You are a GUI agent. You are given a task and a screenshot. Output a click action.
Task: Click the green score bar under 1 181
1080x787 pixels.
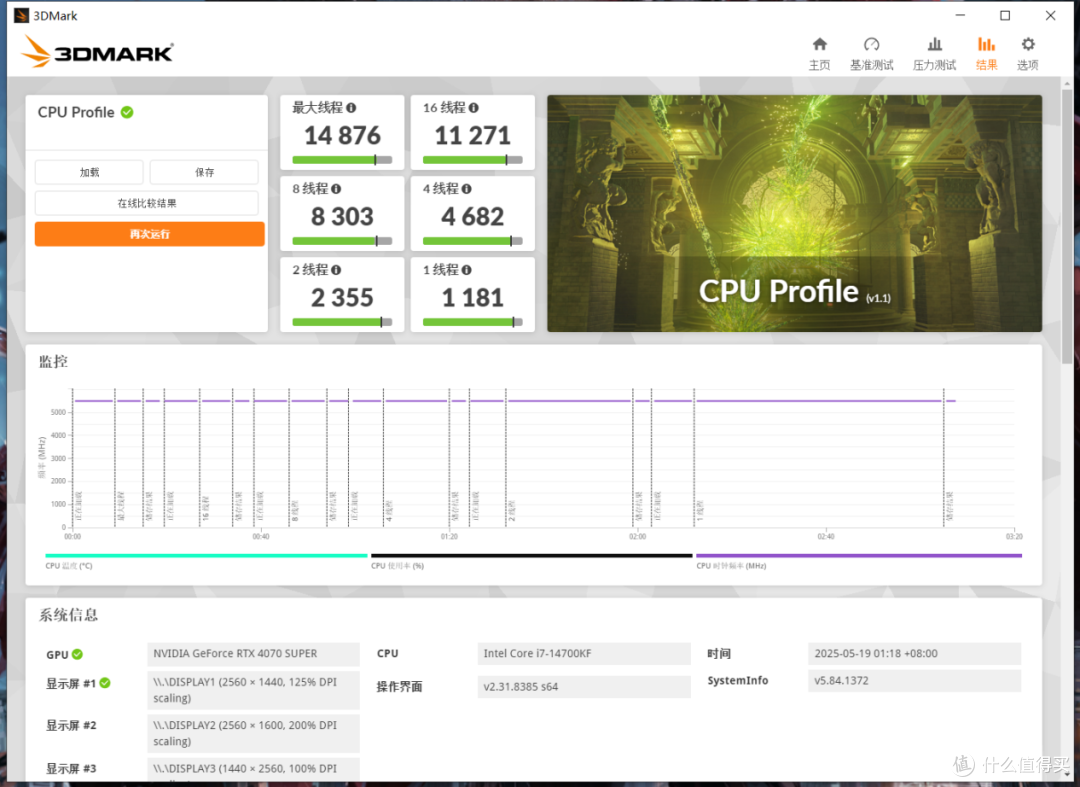point(472,322)
